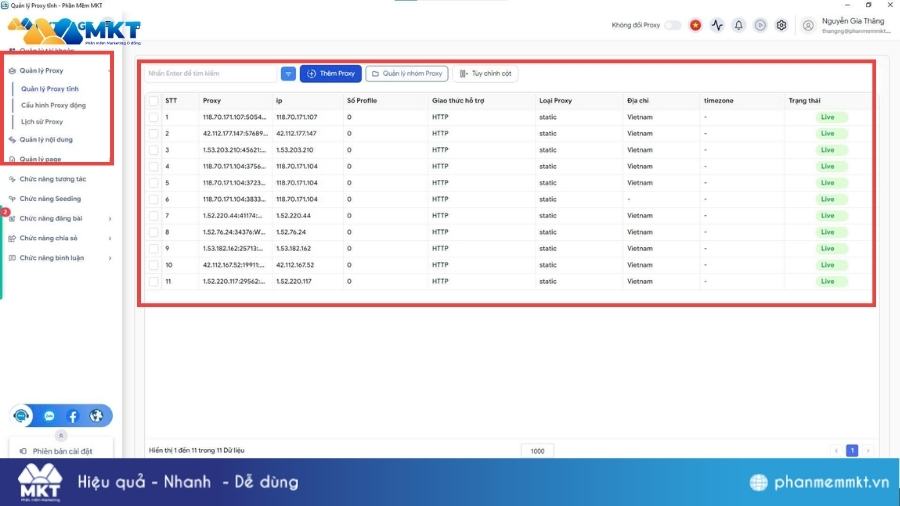This screenshot has height=506, width=900.
Task: Check the row 8 proxy 1.52.76.24 checkbox
Action: point(154,232)
